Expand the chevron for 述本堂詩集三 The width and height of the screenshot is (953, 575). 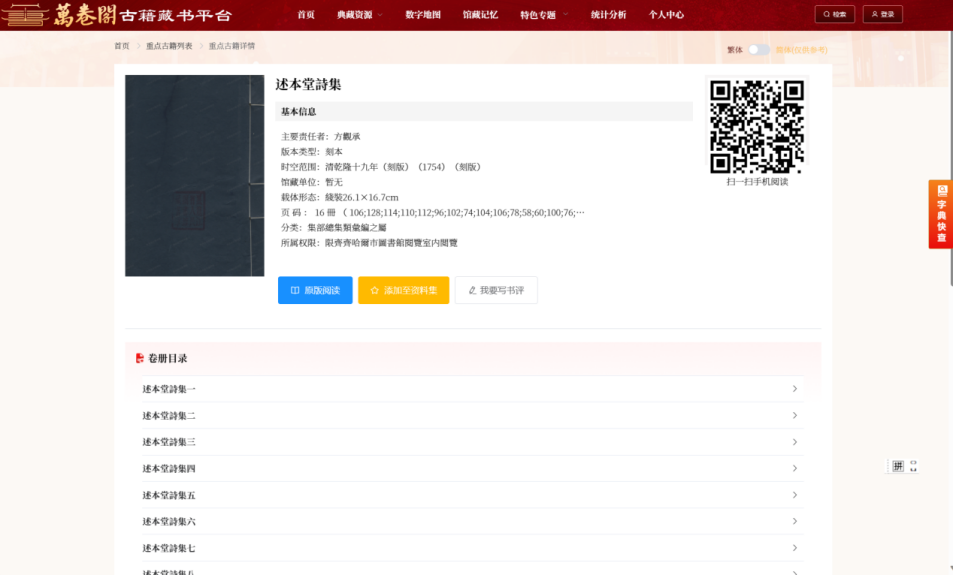(794, 442)
